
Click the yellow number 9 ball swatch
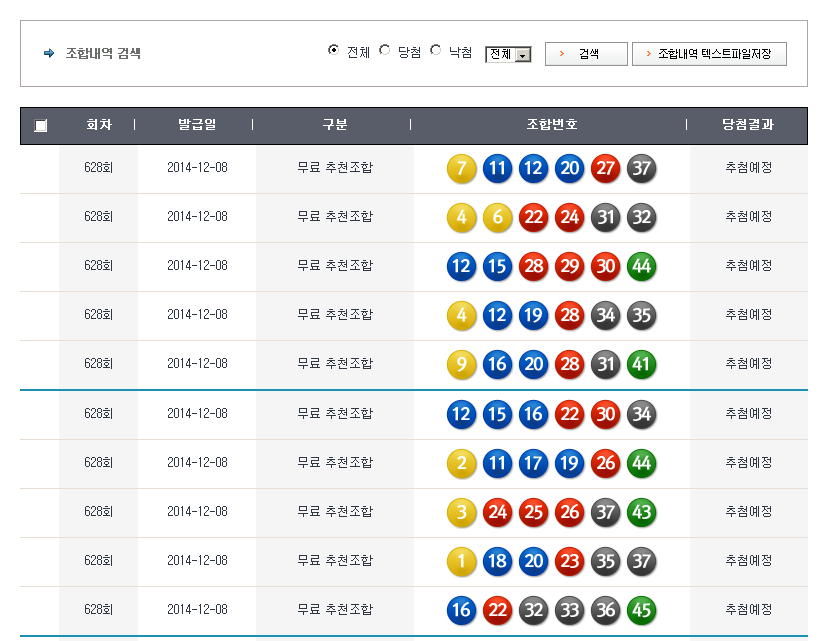[461, 365]
